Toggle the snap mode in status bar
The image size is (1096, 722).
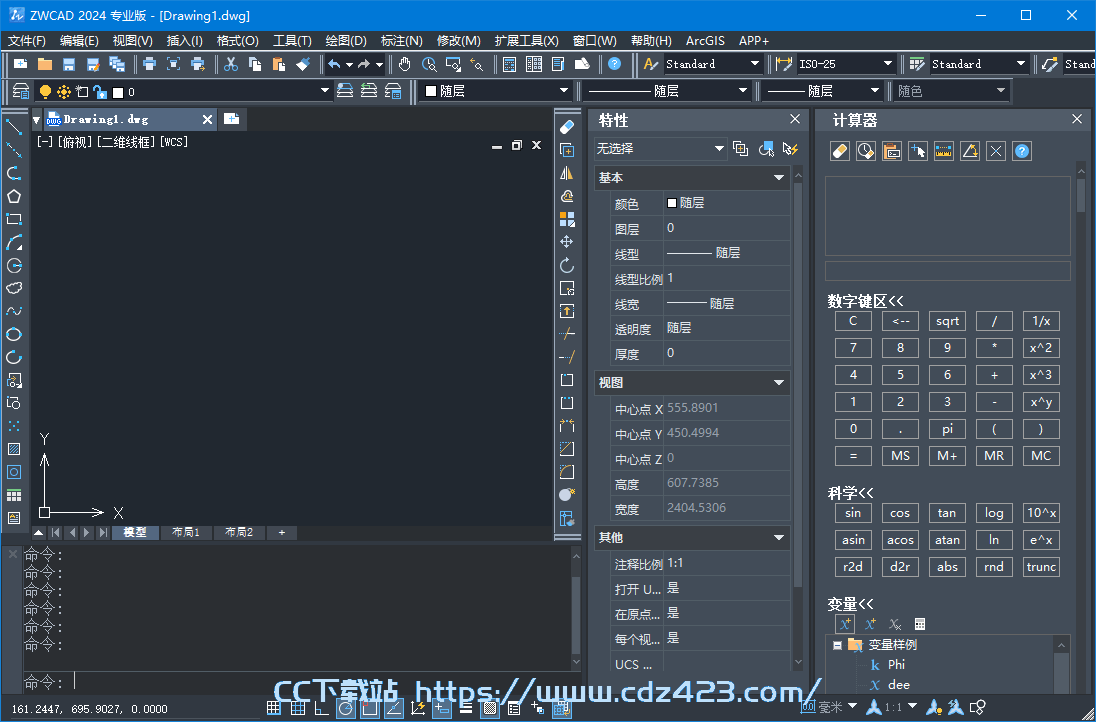tap(273, 708)
